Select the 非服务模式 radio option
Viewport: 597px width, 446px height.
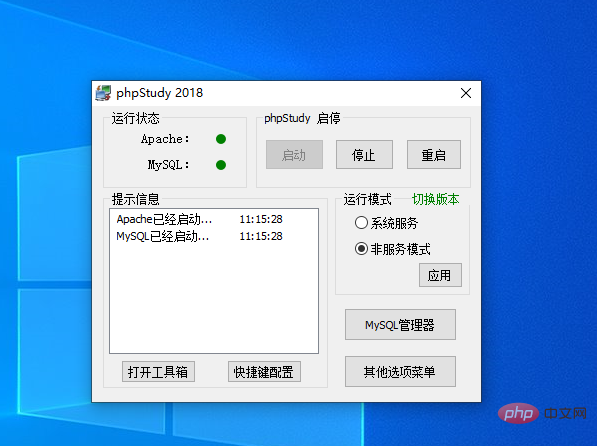pyautogui.click(x=393, y=249)
